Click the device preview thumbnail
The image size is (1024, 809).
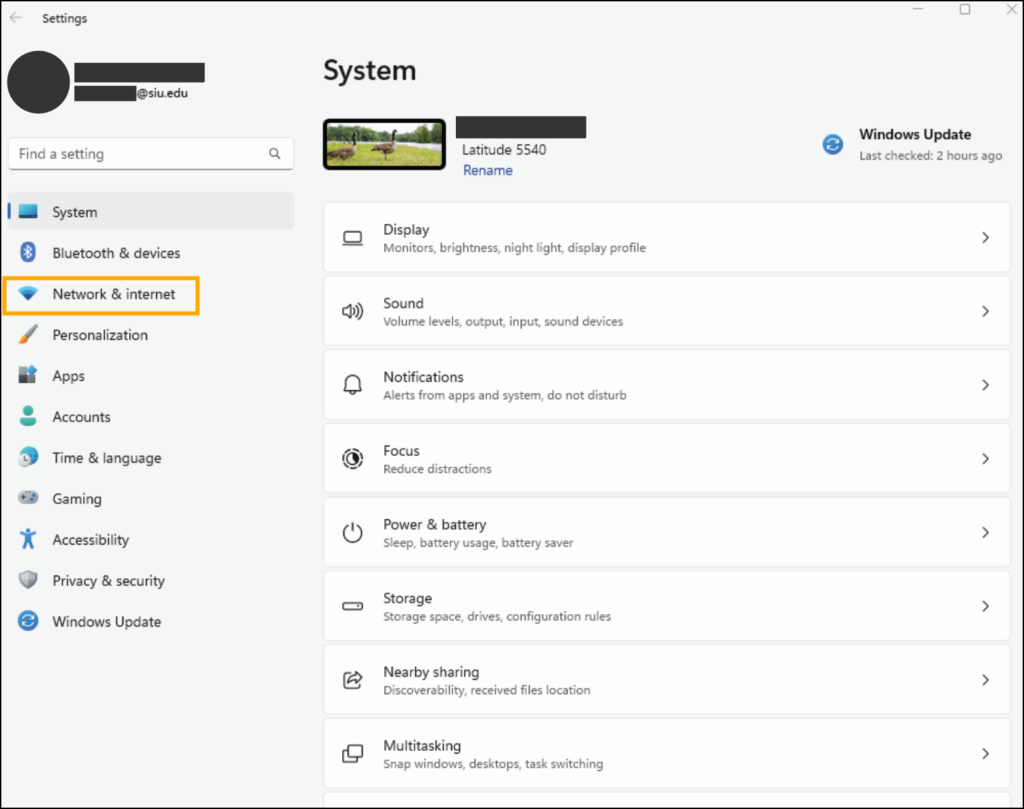(x=384, y=143)
